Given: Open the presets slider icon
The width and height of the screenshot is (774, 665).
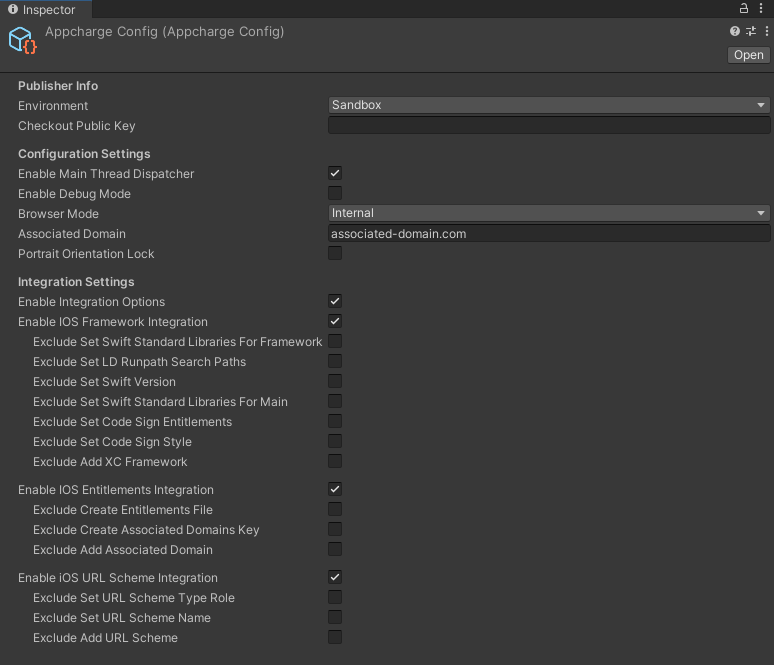Looking at the screenshot, I should click(x=751, y=31).
